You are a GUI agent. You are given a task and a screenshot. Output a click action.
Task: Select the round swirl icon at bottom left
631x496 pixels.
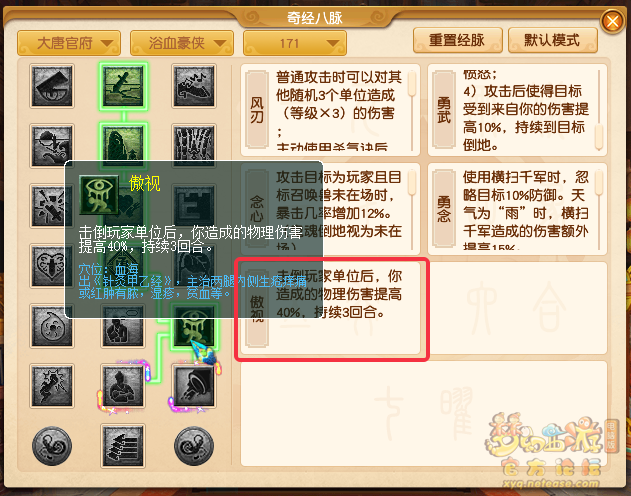[52, 446]
